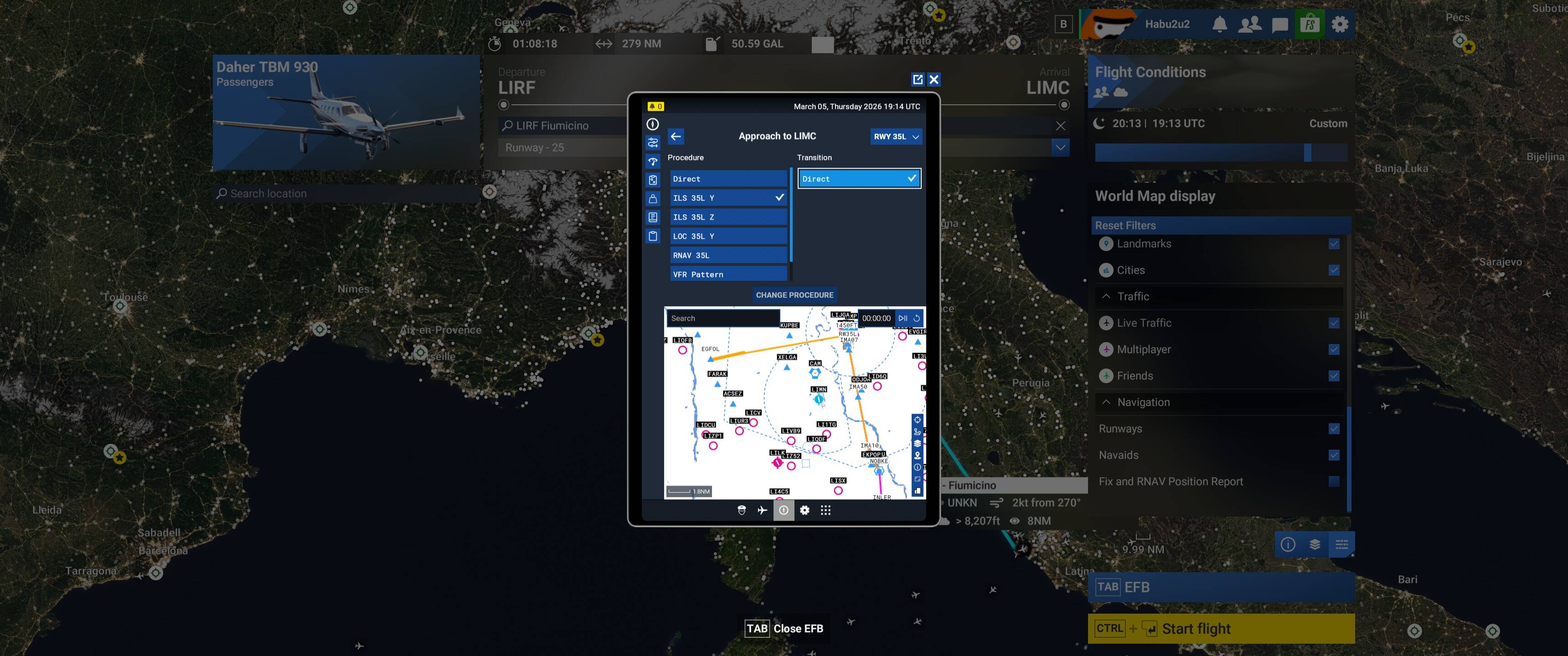This screenshot has height=656, width=1568.
Task: Open the pilot profile icon in EFB dock
Action: coord(742,510)
